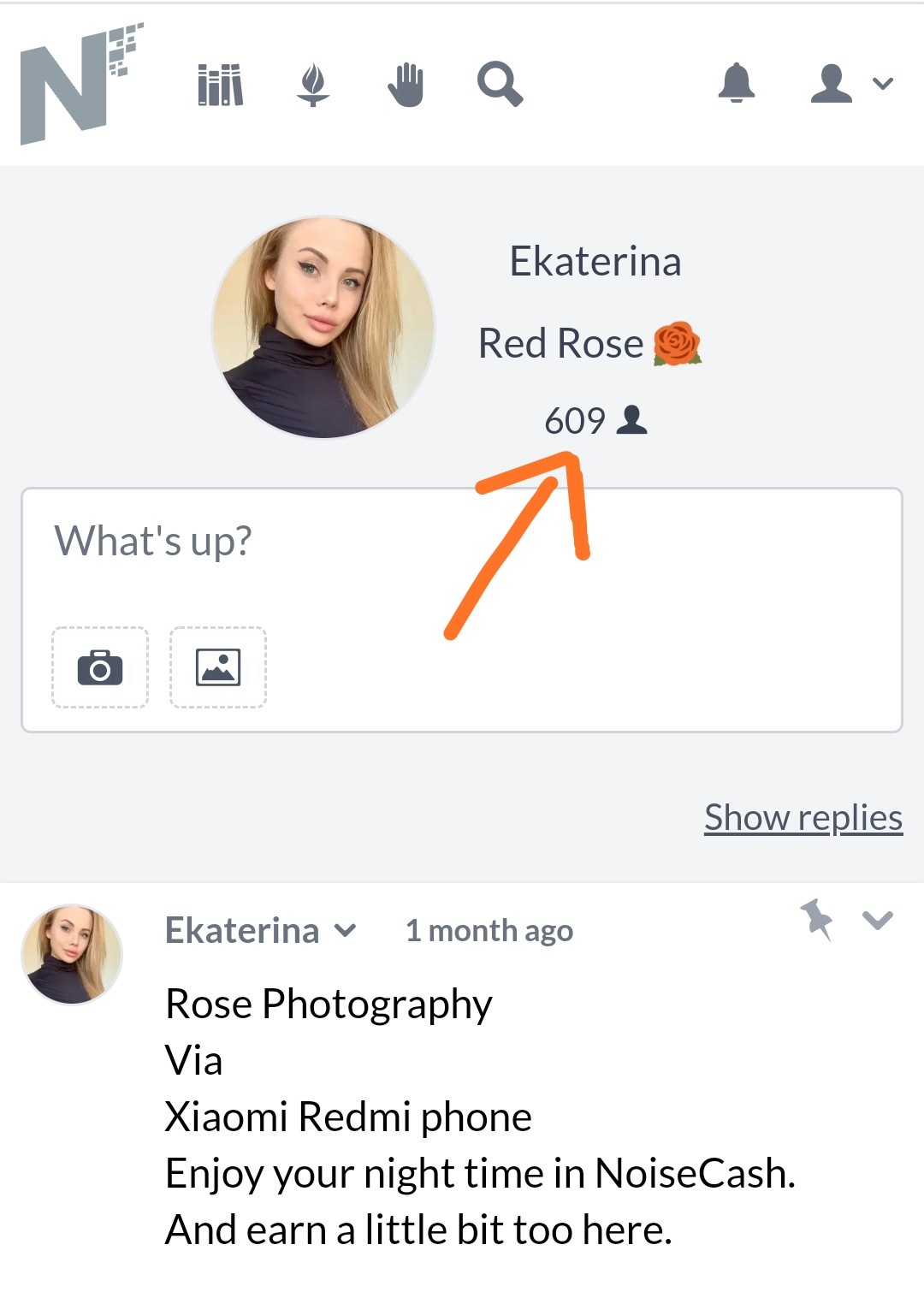Open the large profile picture

coord(323,327)
